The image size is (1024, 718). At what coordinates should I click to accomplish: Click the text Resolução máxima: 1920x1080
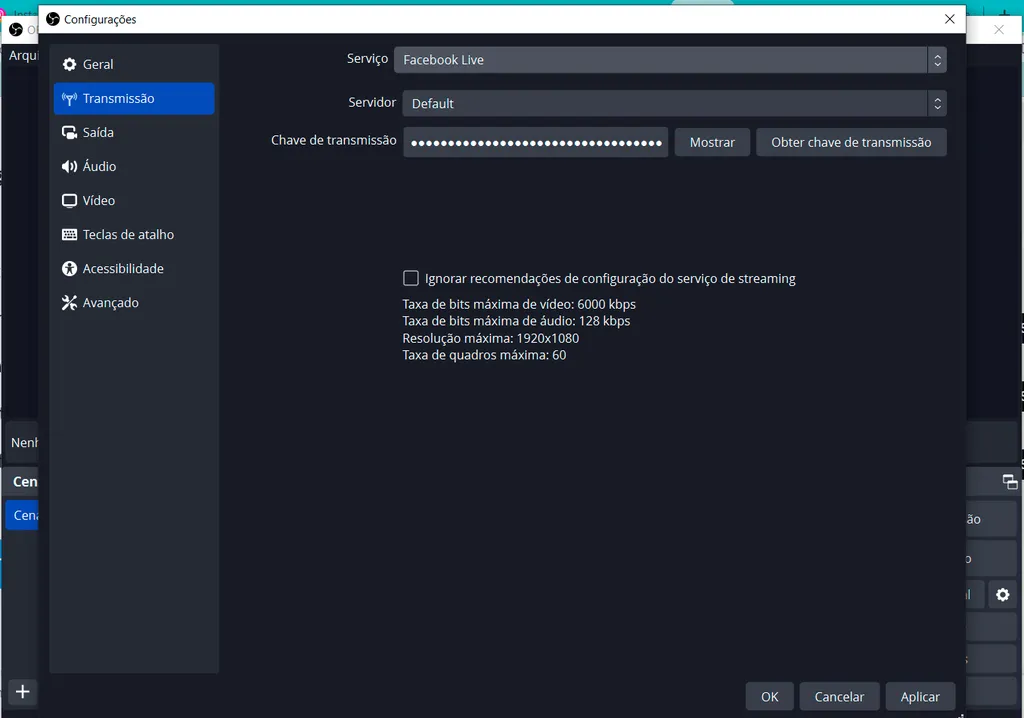[490, 338]
